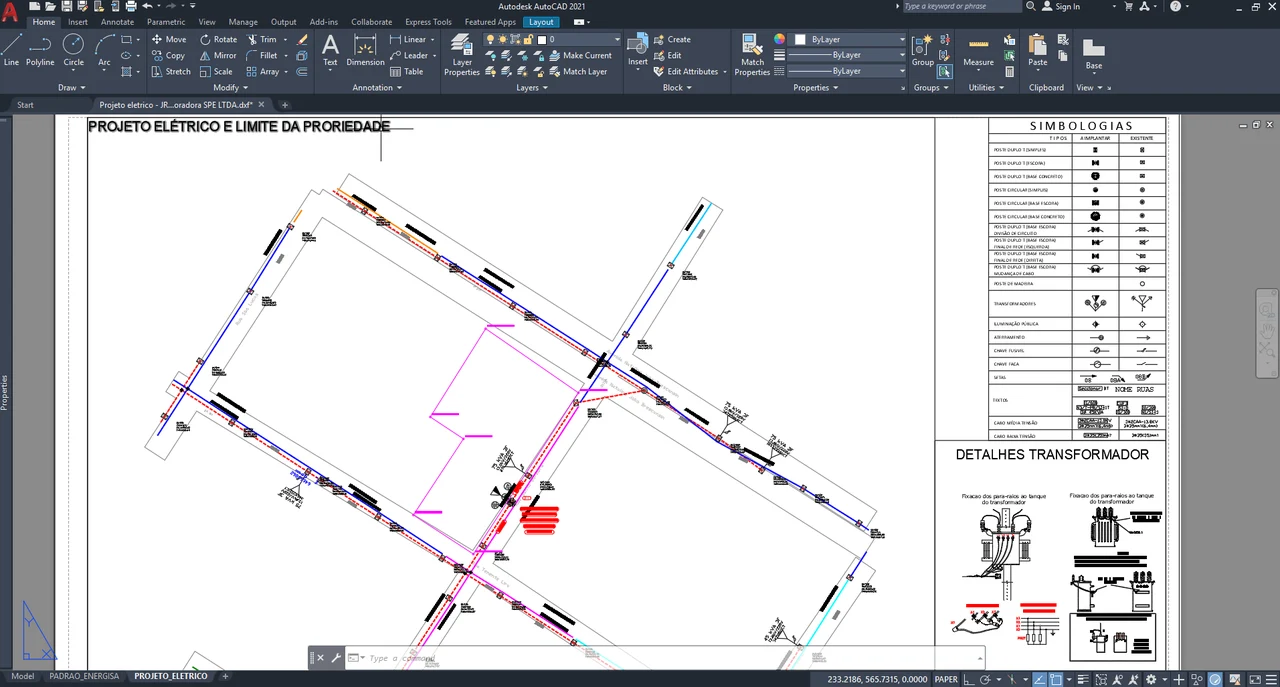
Task: Click the Paste clipboard icon
Action: point(1038,50)
